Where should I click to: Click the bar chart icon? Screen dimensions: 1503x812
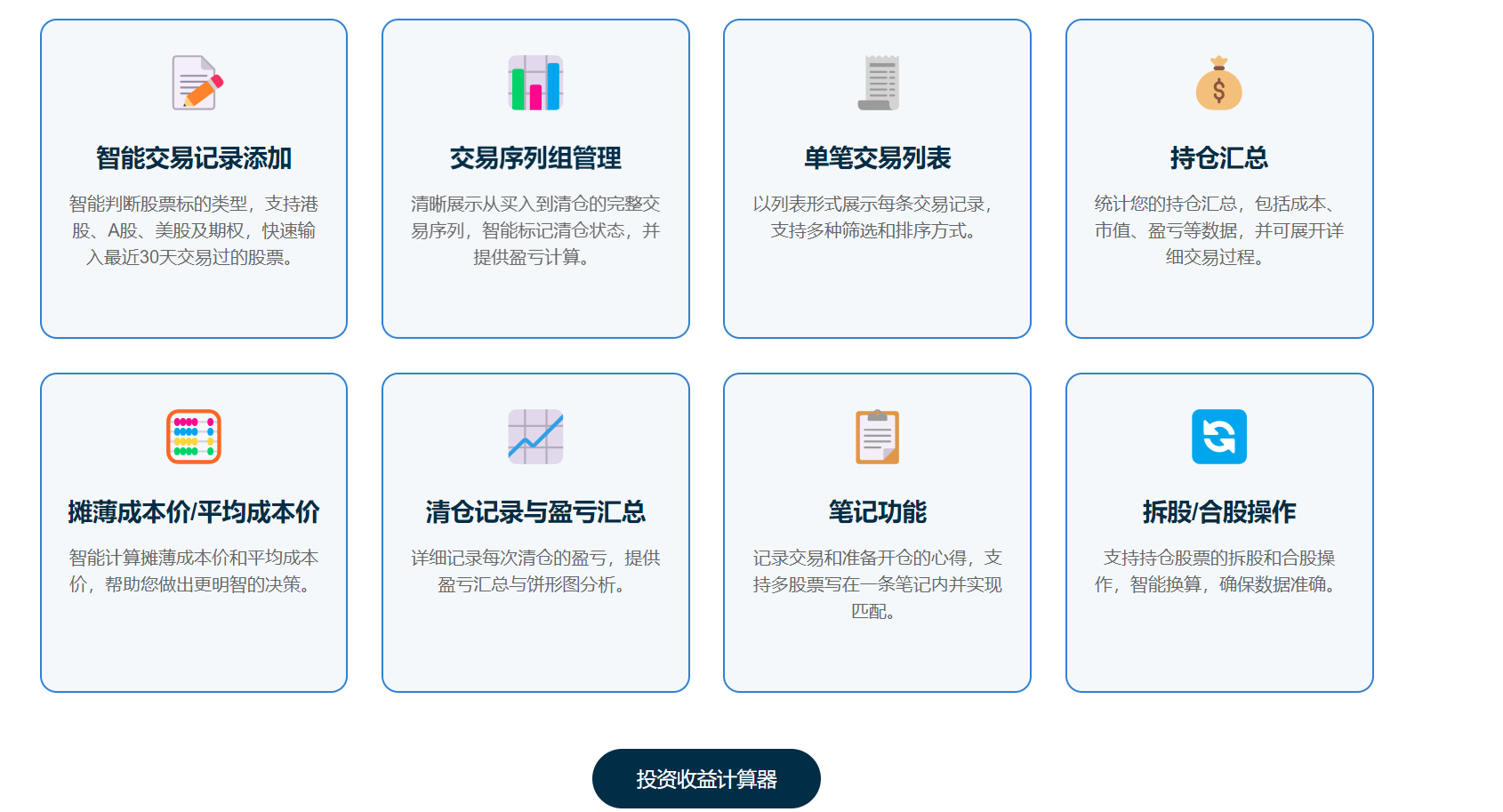coord(535,83)
